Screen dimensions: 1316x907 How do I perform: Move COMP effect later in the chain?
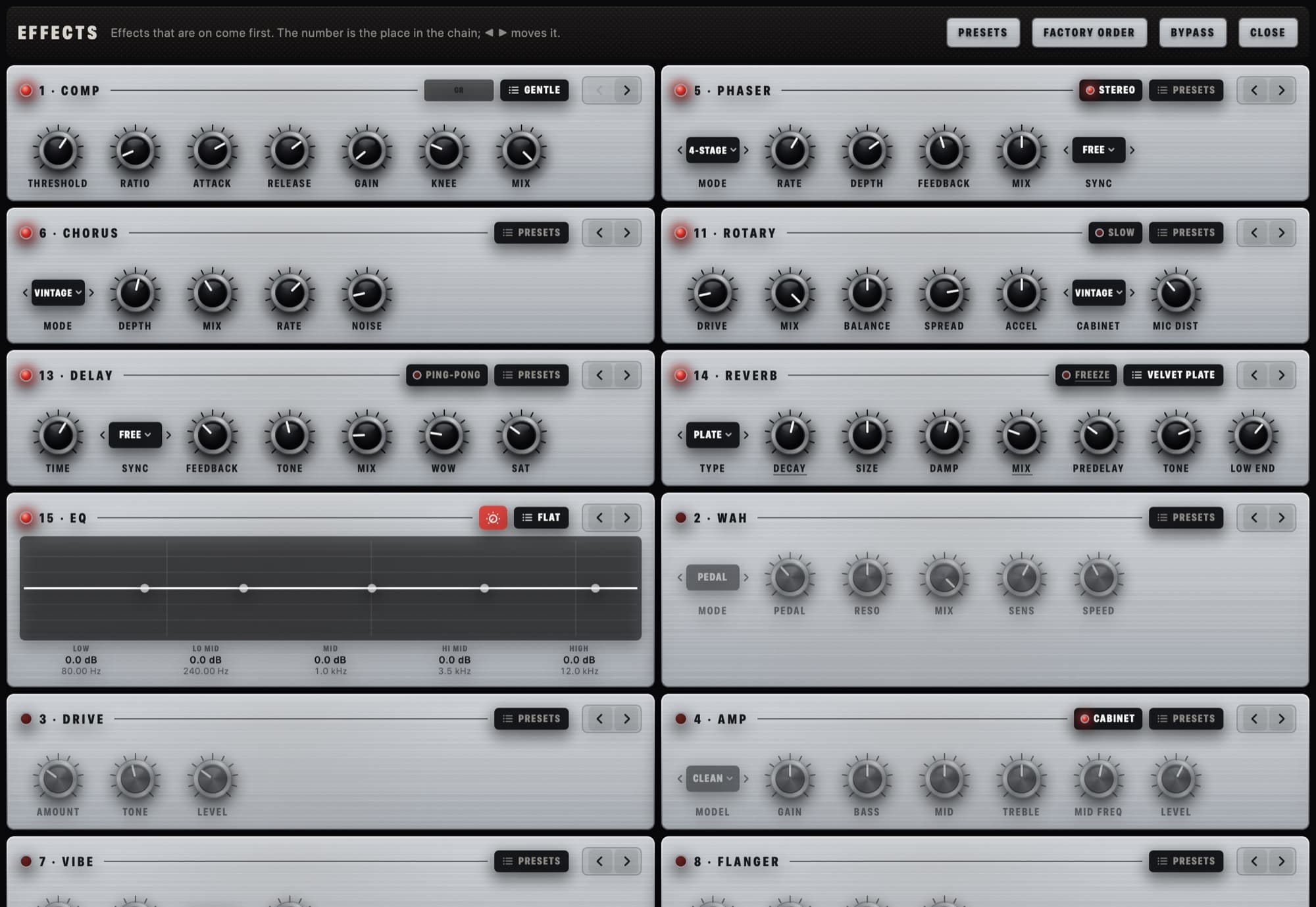(626, 90)
